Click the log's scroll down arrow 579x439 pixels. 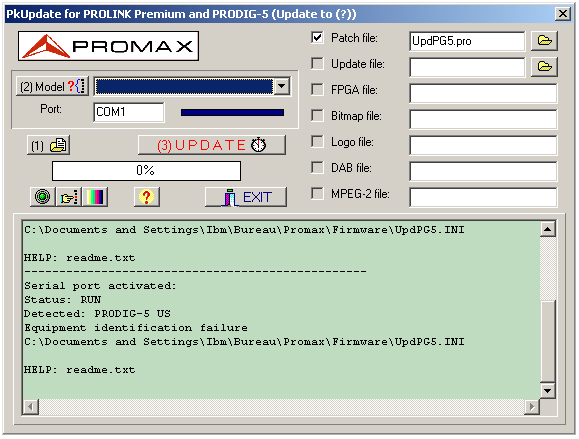point(547,390)
